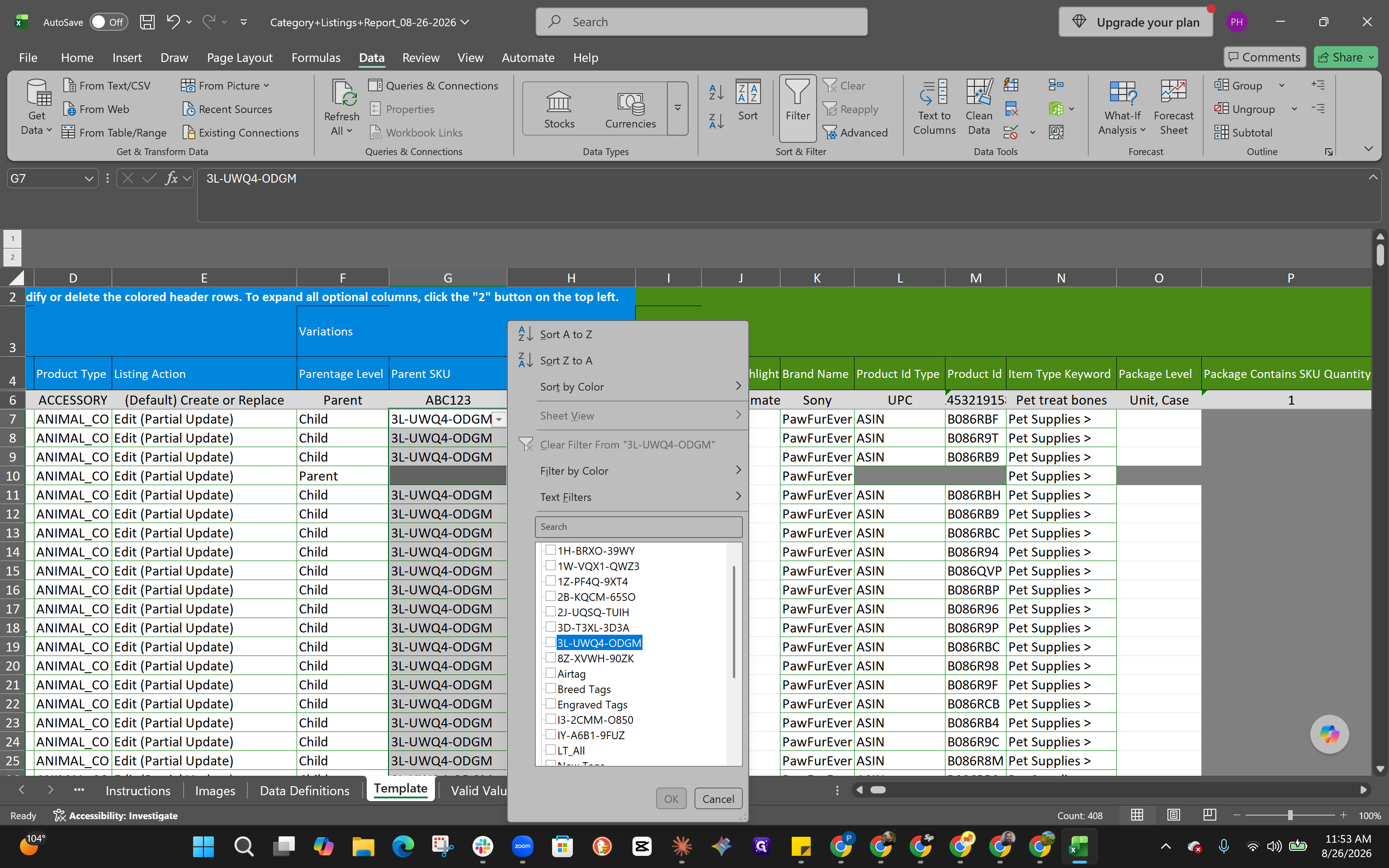Check the 2B-KQCM-65SO filter box

coord(550,596)
